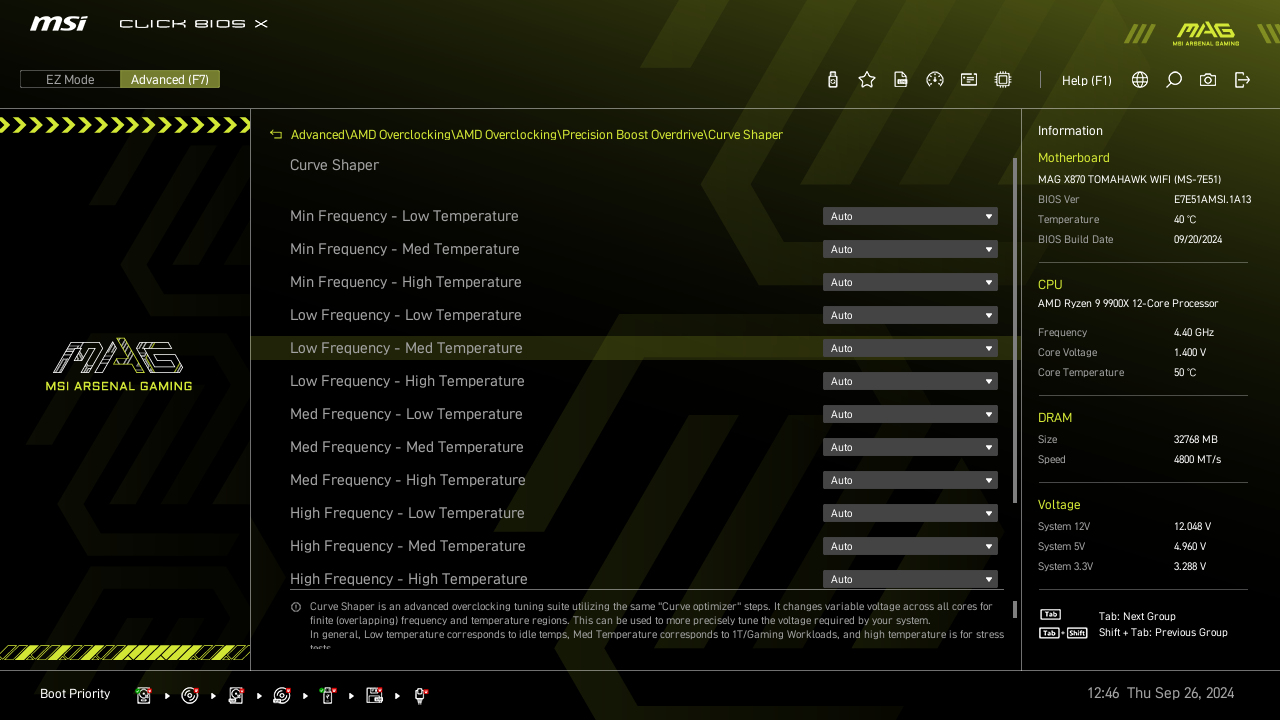Open the Hardware Monitor gauge icon

[935, 80]
